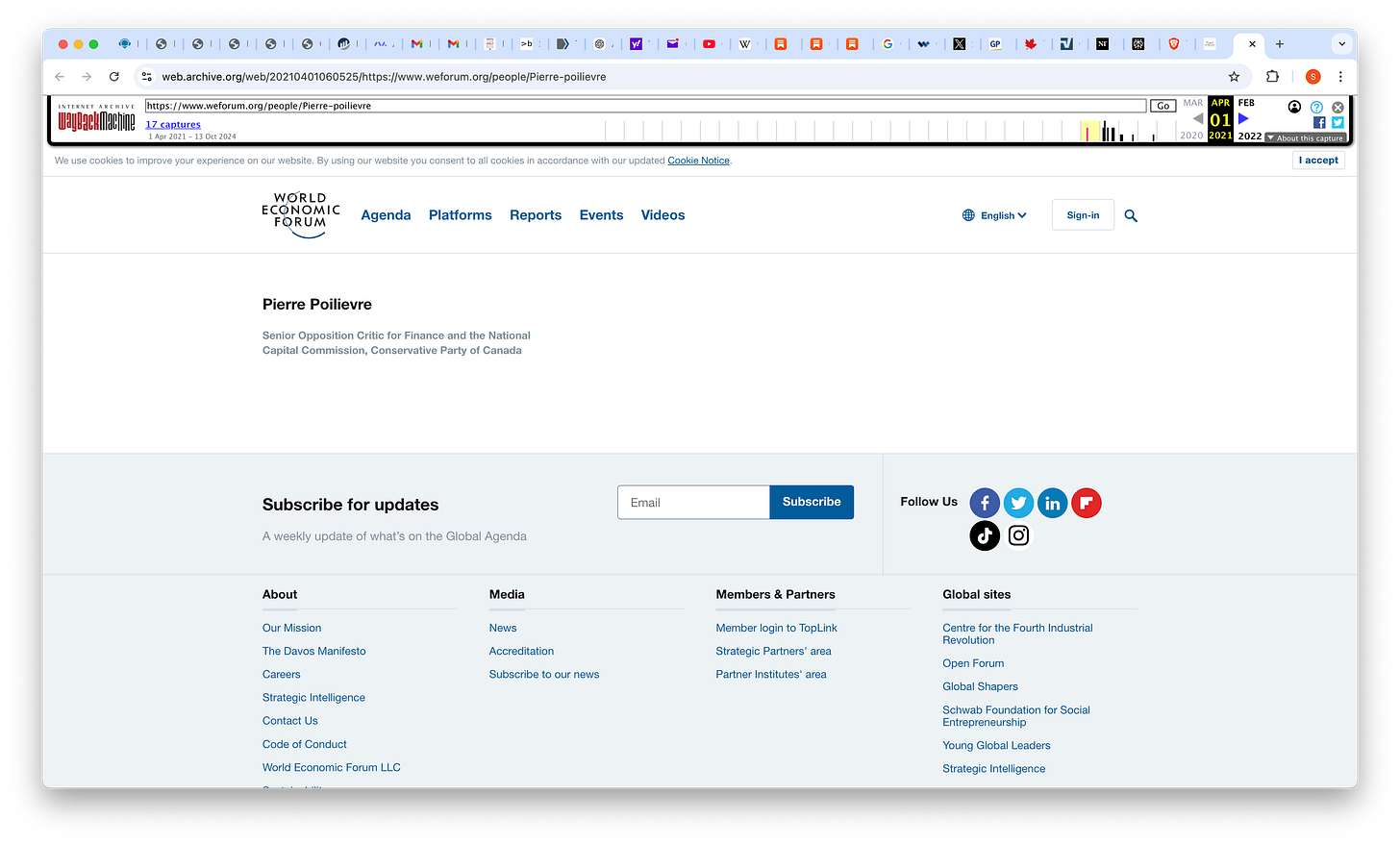Click the browser forward arrow
The image size is (1400, 844).
87,77
